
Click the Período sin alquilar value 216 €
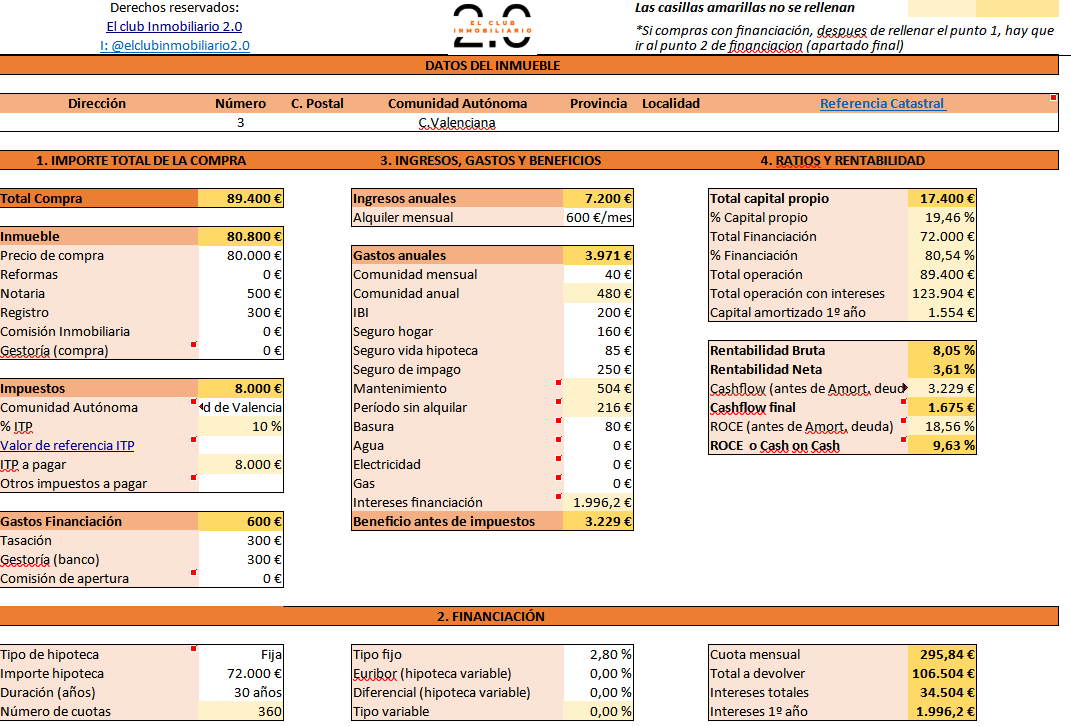coord(598,408)
